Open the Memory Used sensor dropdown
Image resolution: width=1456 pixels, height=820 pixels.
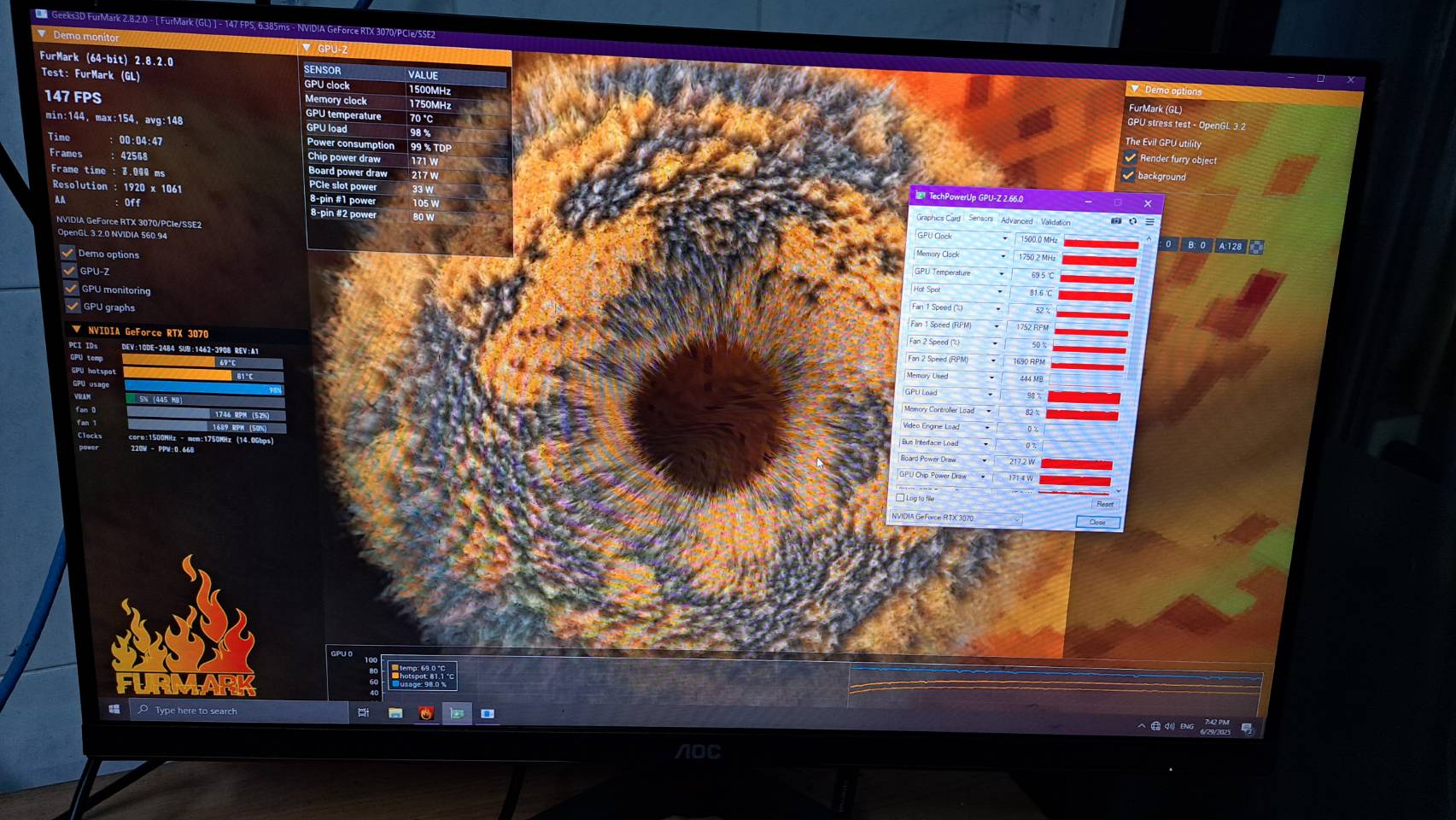[x=991, y=378]
